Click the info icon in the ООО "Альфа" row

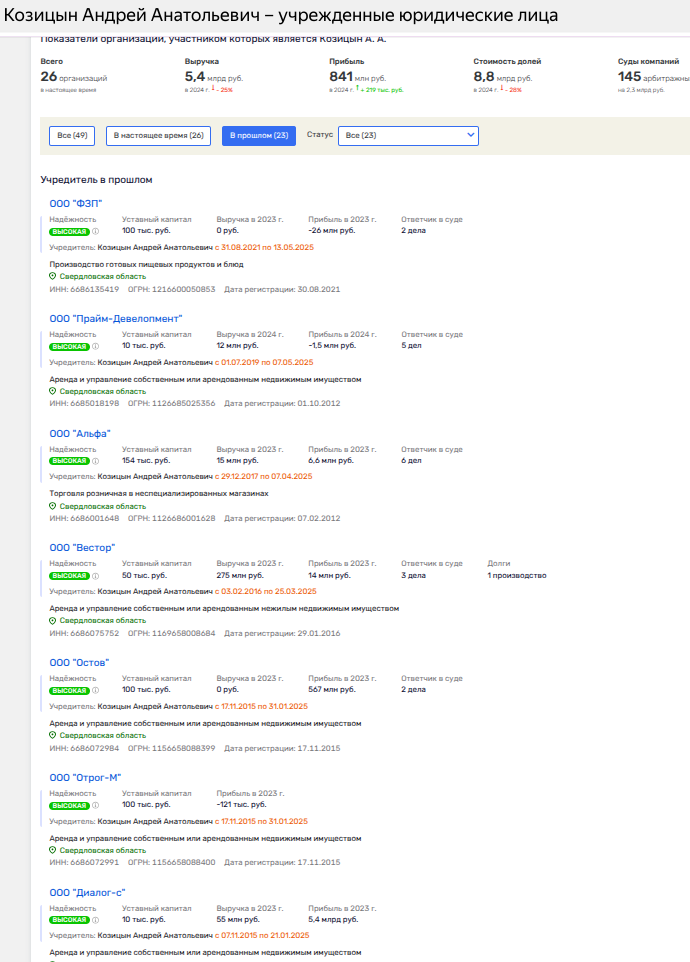tap(96, 461)
